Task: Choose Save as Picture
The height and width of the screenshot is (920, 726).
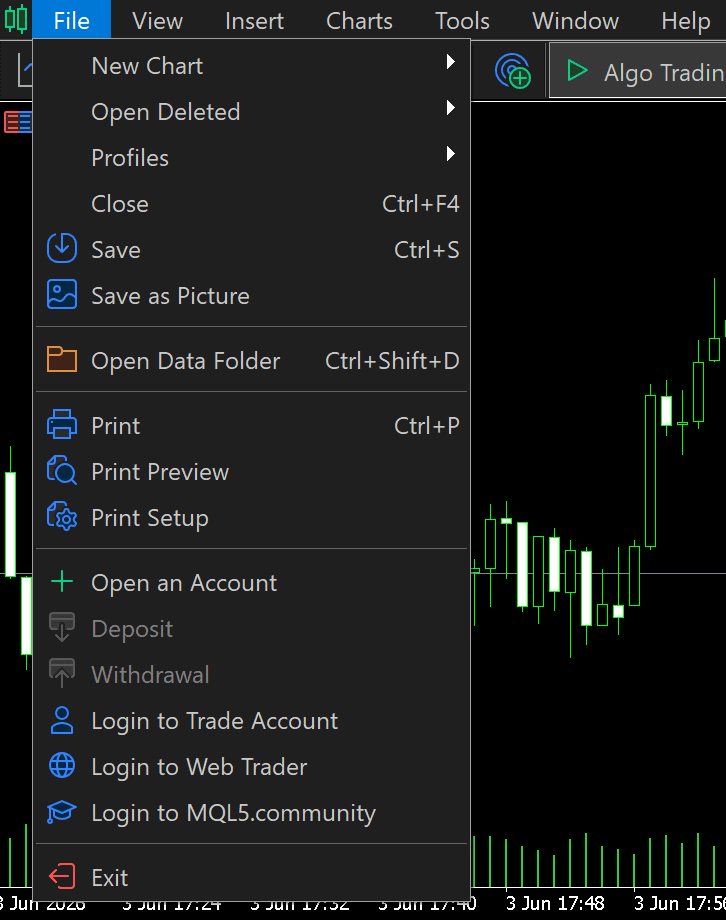Action: click(x=252, y=295)
